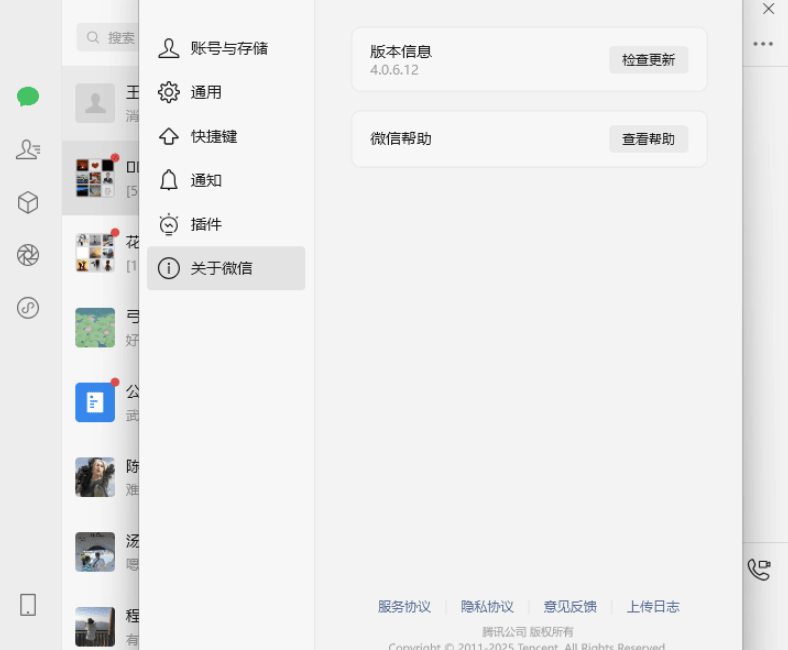Click the 上传日志 link
788x650 pixels.
653,607
